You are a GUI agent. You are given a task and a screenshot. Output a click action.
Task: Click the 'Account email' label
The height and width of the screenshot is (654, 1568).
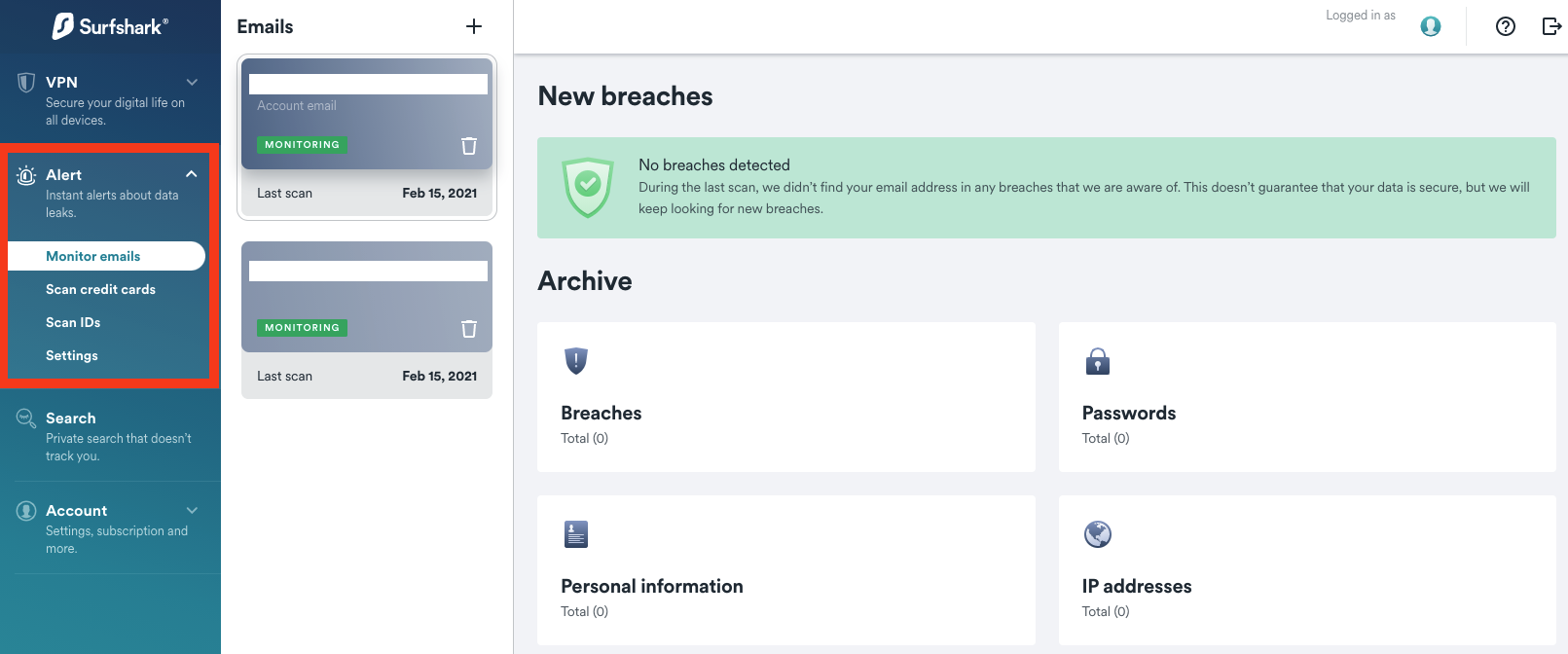[297, 106]
